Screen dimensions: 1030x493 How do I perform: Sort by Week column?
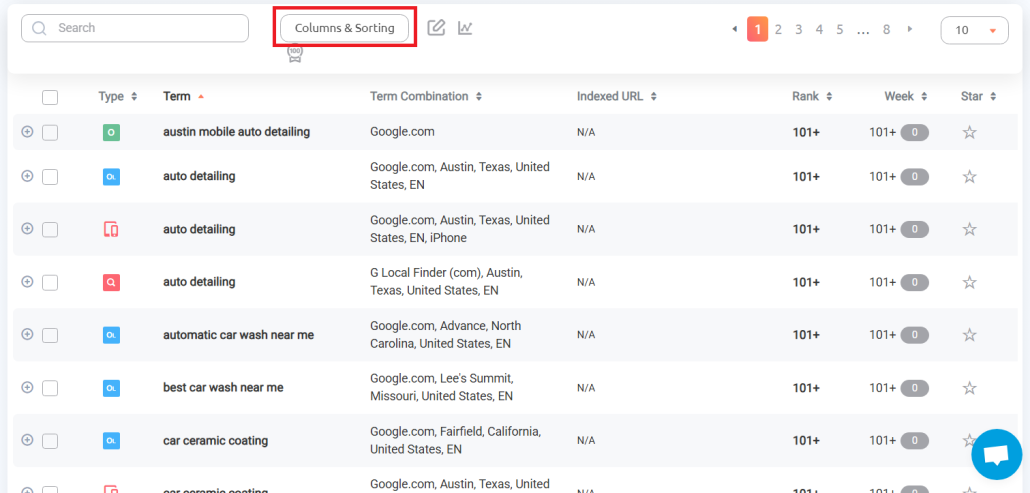point(906,96)
